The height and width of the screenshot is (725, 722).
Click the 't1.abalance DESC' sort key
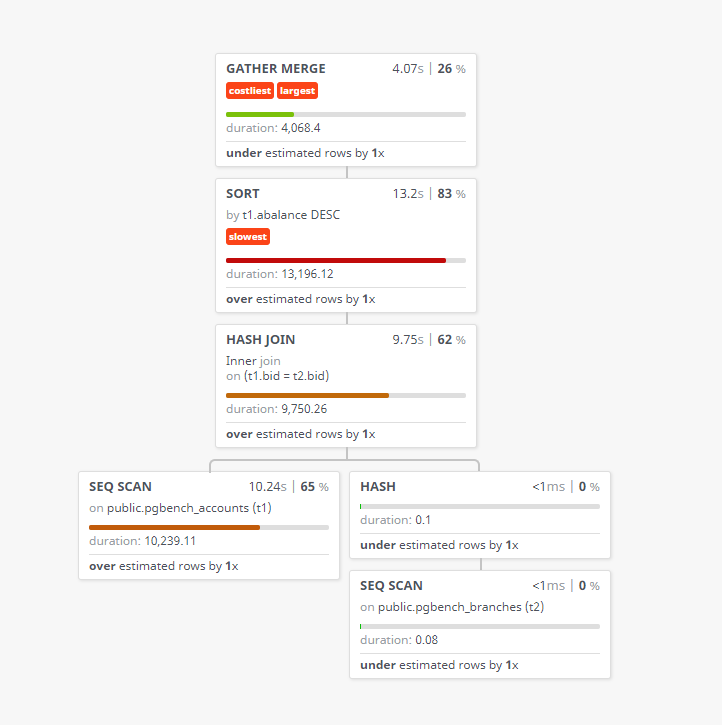(x=291, y=215)
